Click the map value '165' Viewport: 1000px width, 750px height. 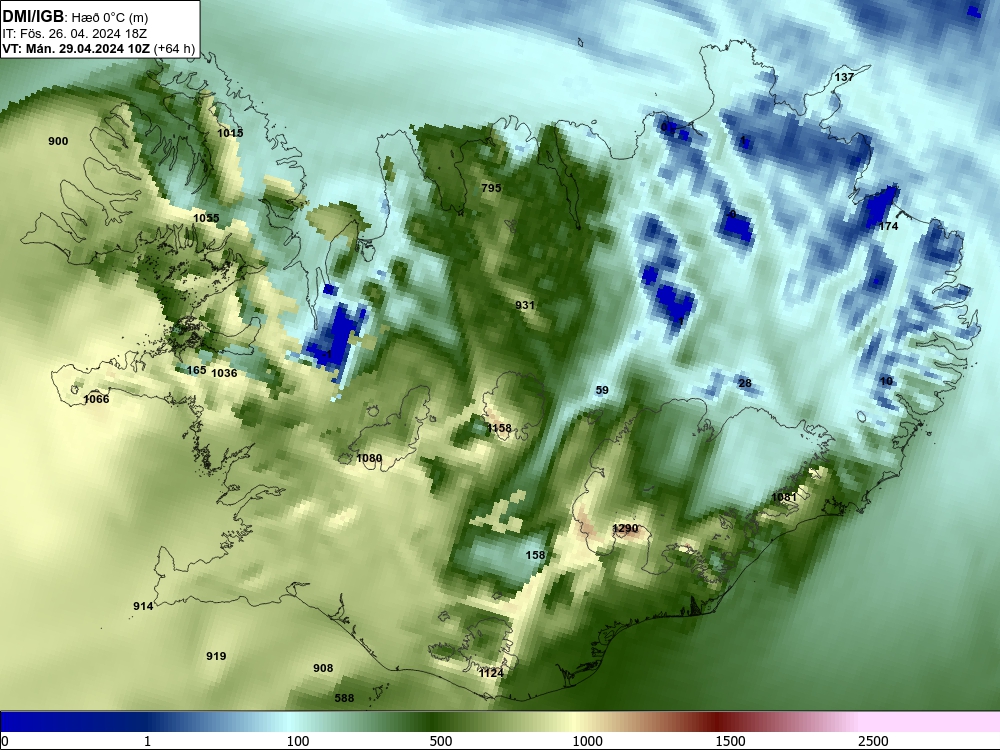[x=196, y=370]
